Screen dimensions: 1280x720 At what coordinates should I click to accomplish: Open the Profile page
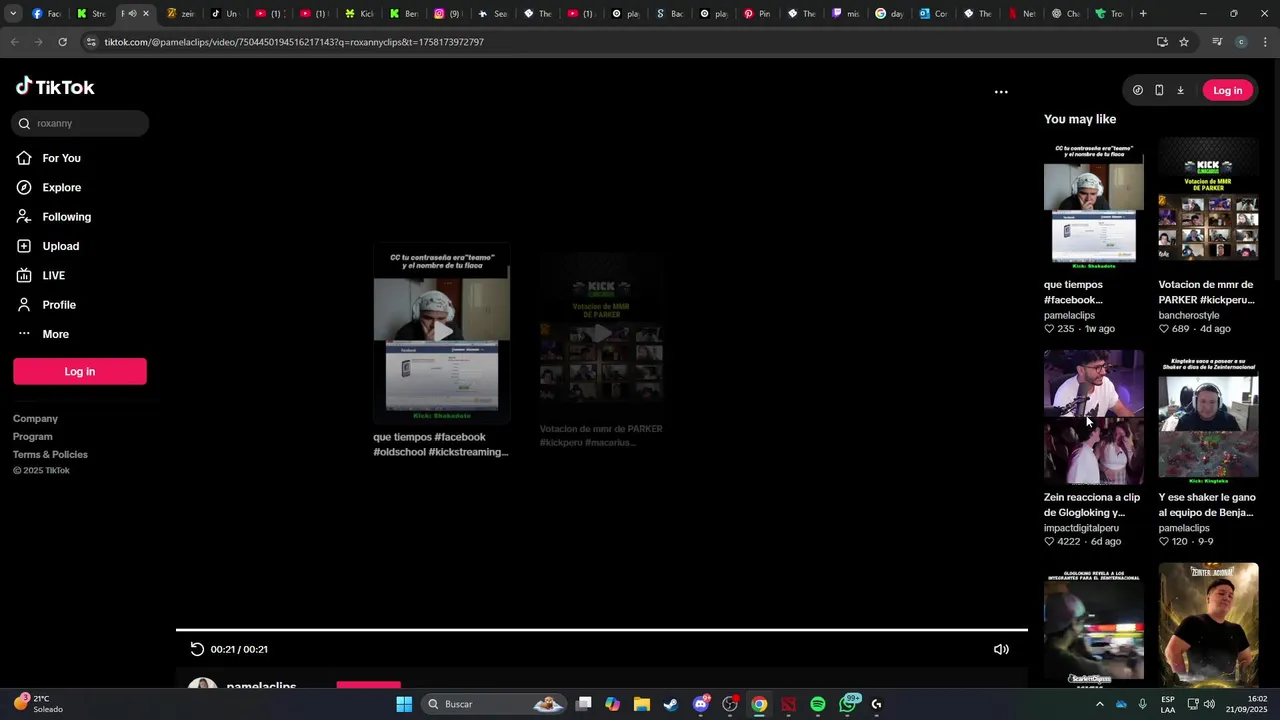coord(59,305)
